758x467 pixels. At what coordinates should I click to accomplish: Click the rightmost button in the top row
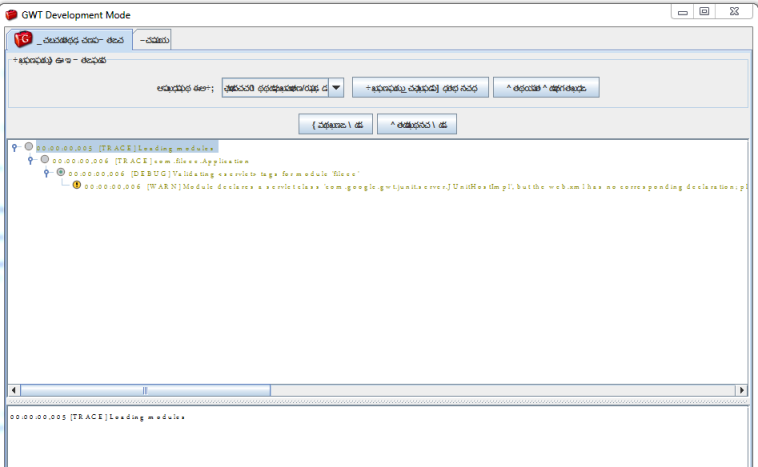pyautogui.click(x=545, y=88)
